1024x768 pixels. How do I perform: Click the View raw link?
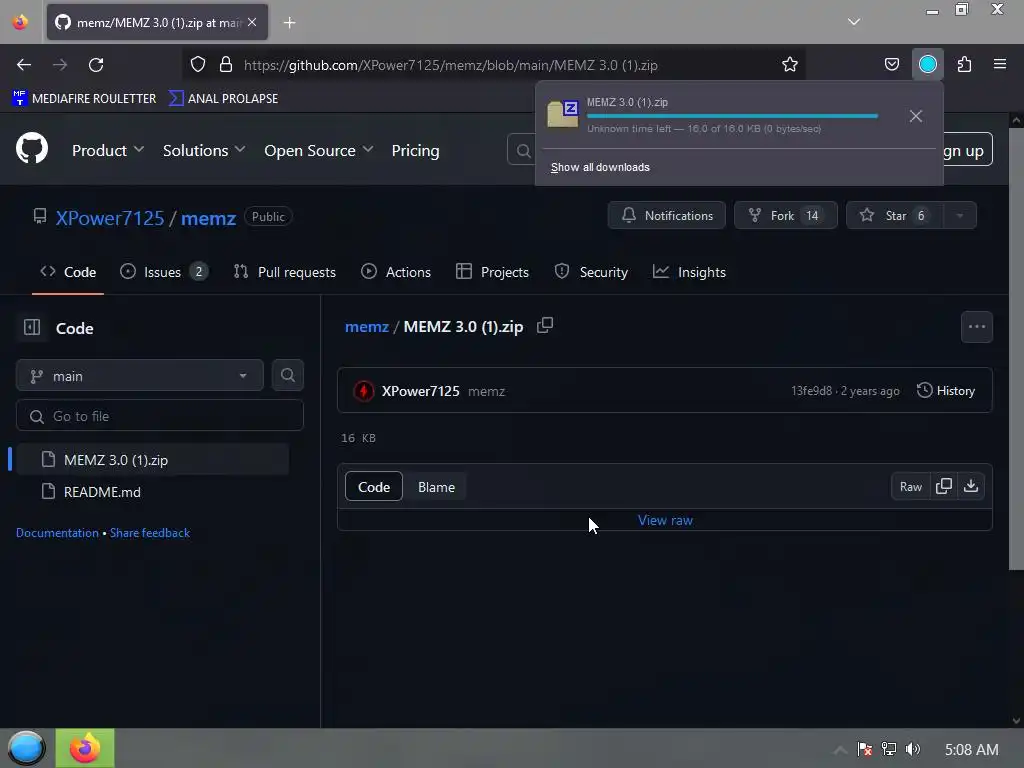pos(665,520)
